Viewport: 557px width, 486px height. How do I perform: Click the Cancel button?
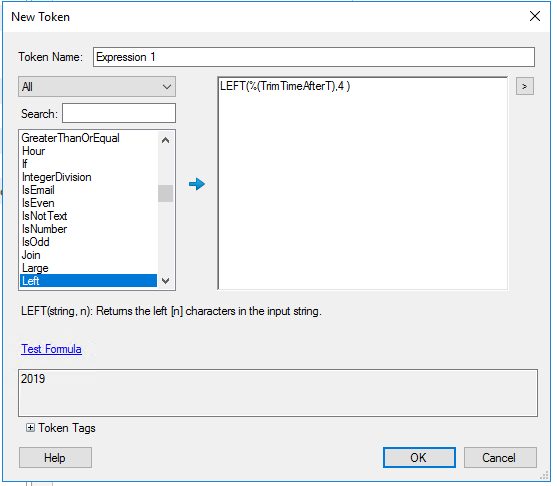click(500, 458)
